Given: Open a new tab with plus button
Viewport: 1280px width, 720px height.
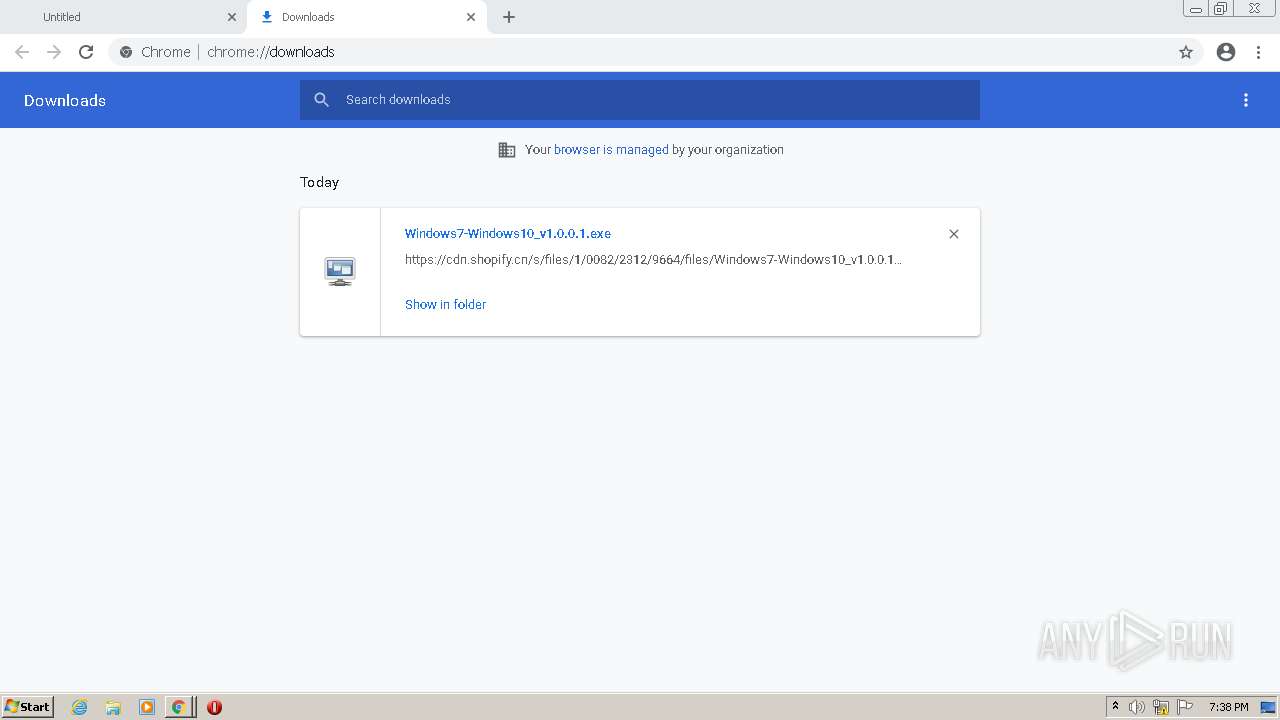Looking at the screenshot, I should click(509, 17).
